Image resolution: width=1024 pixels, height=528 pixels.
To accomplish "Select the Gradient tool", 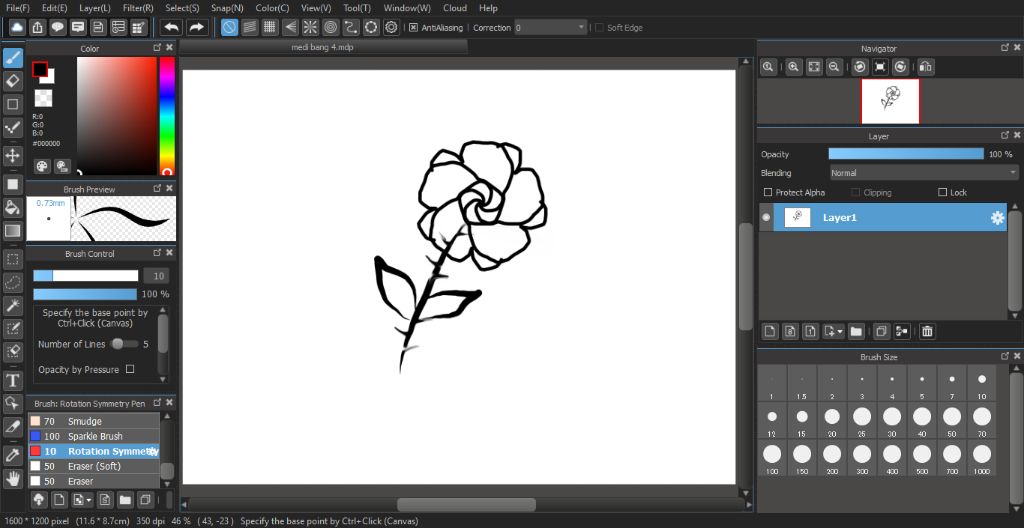I will coord(12,230).
